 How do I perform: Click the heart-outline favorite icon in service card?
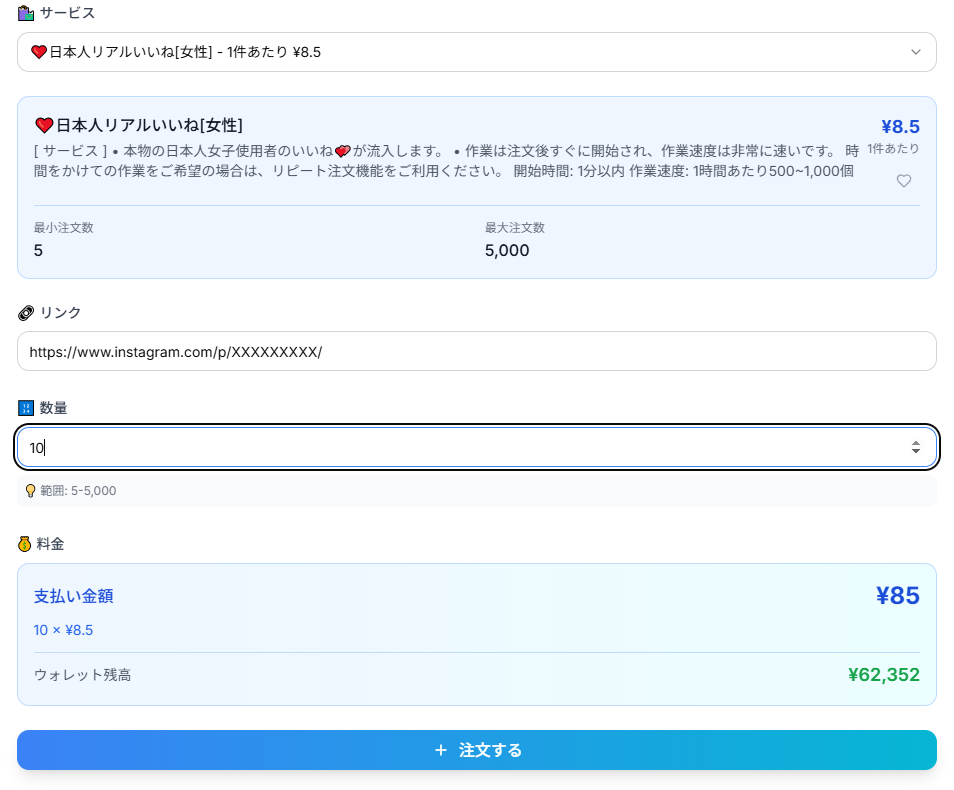click(903, 181)
